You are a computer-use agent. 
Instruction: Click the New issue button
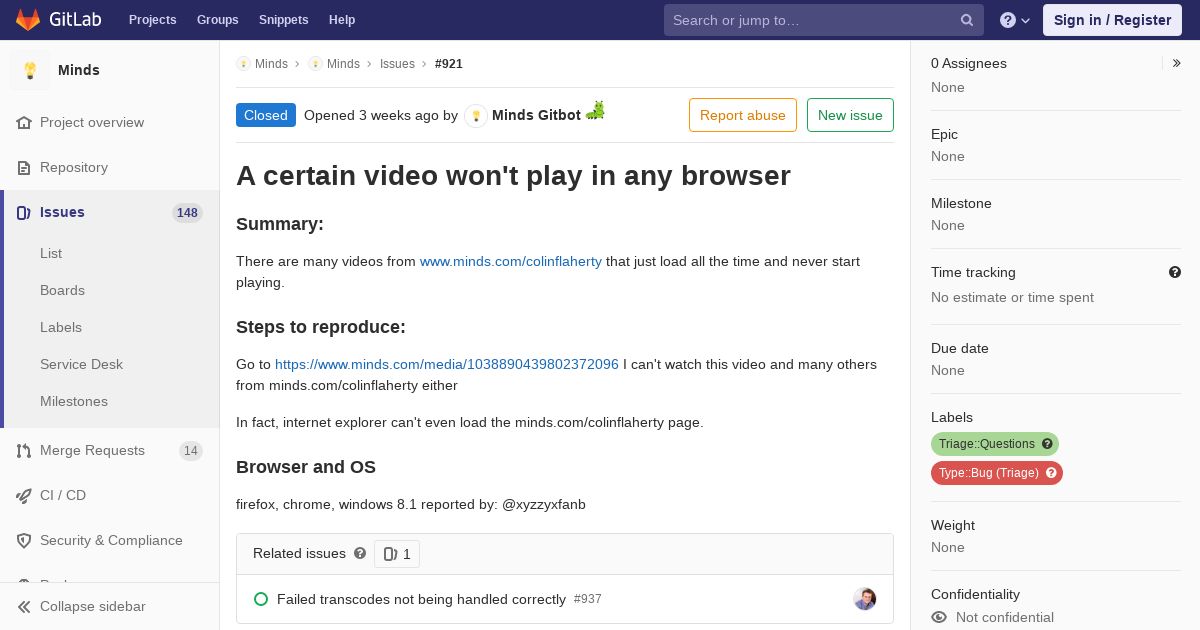(850, 115)
